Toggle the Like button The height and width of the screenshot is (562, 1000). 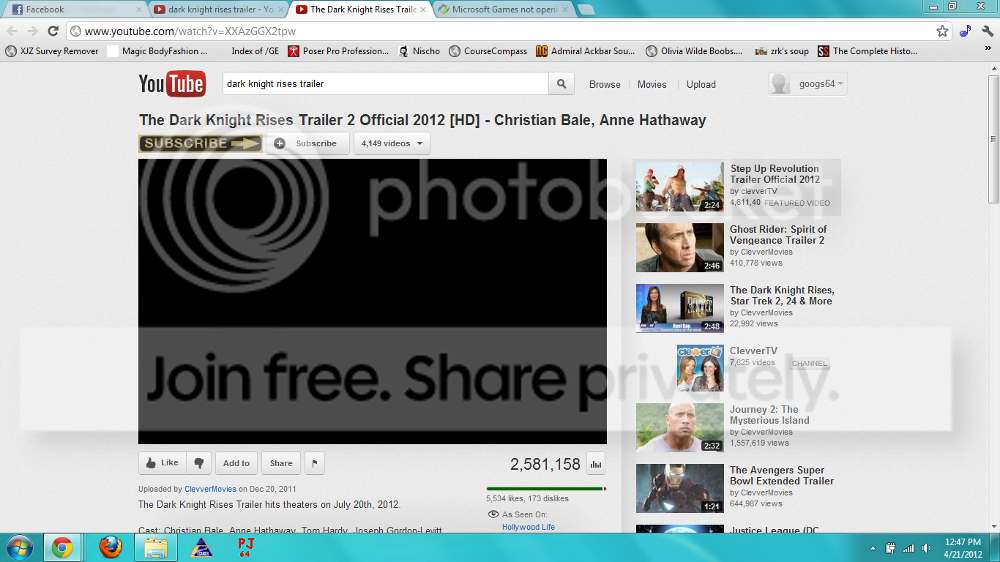(162, 463)
